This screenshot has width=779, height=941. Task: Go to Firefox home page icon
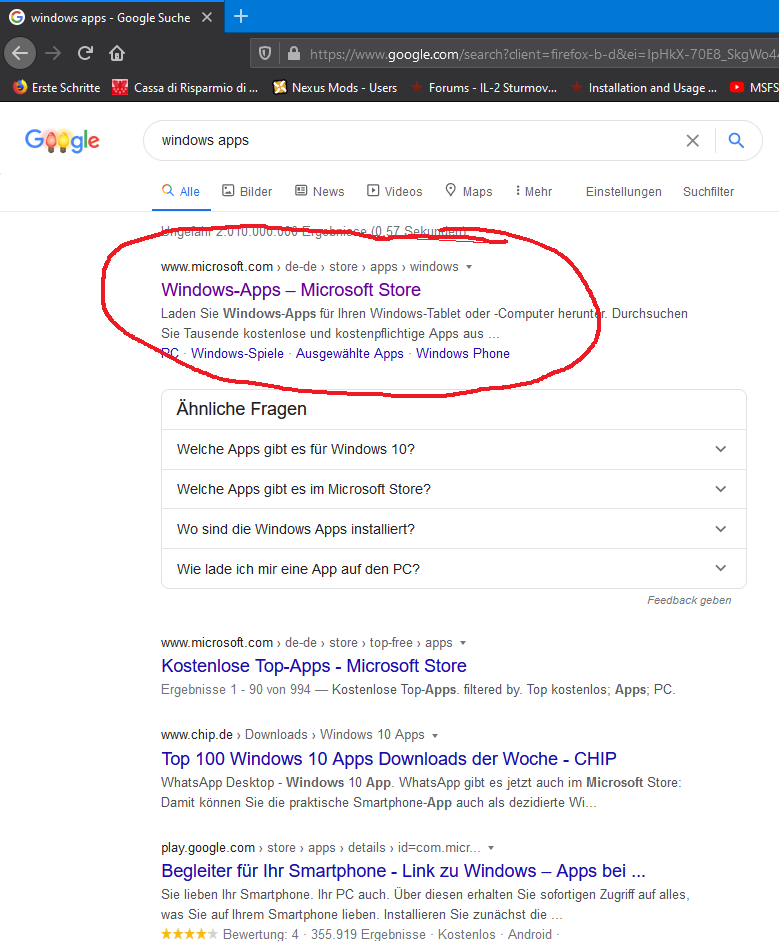[117, 53]
